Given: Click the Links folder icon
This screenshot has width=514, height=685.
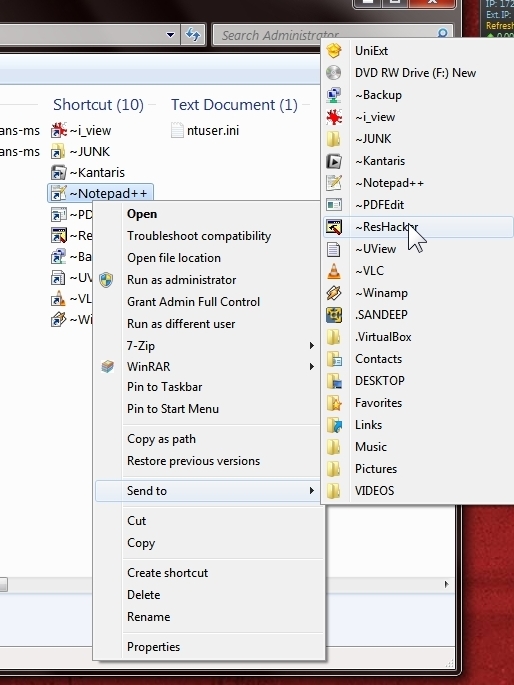Looking at the screenshot, I should (334, 425).
